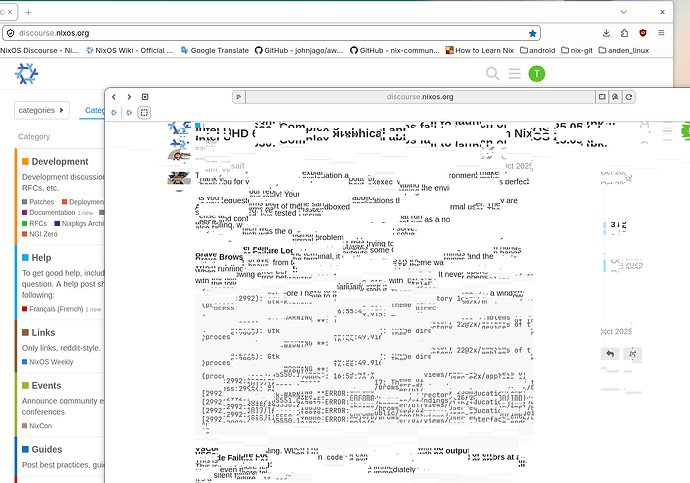Click second icon right of front URL
690x483 pixels.
coord(615,97)
